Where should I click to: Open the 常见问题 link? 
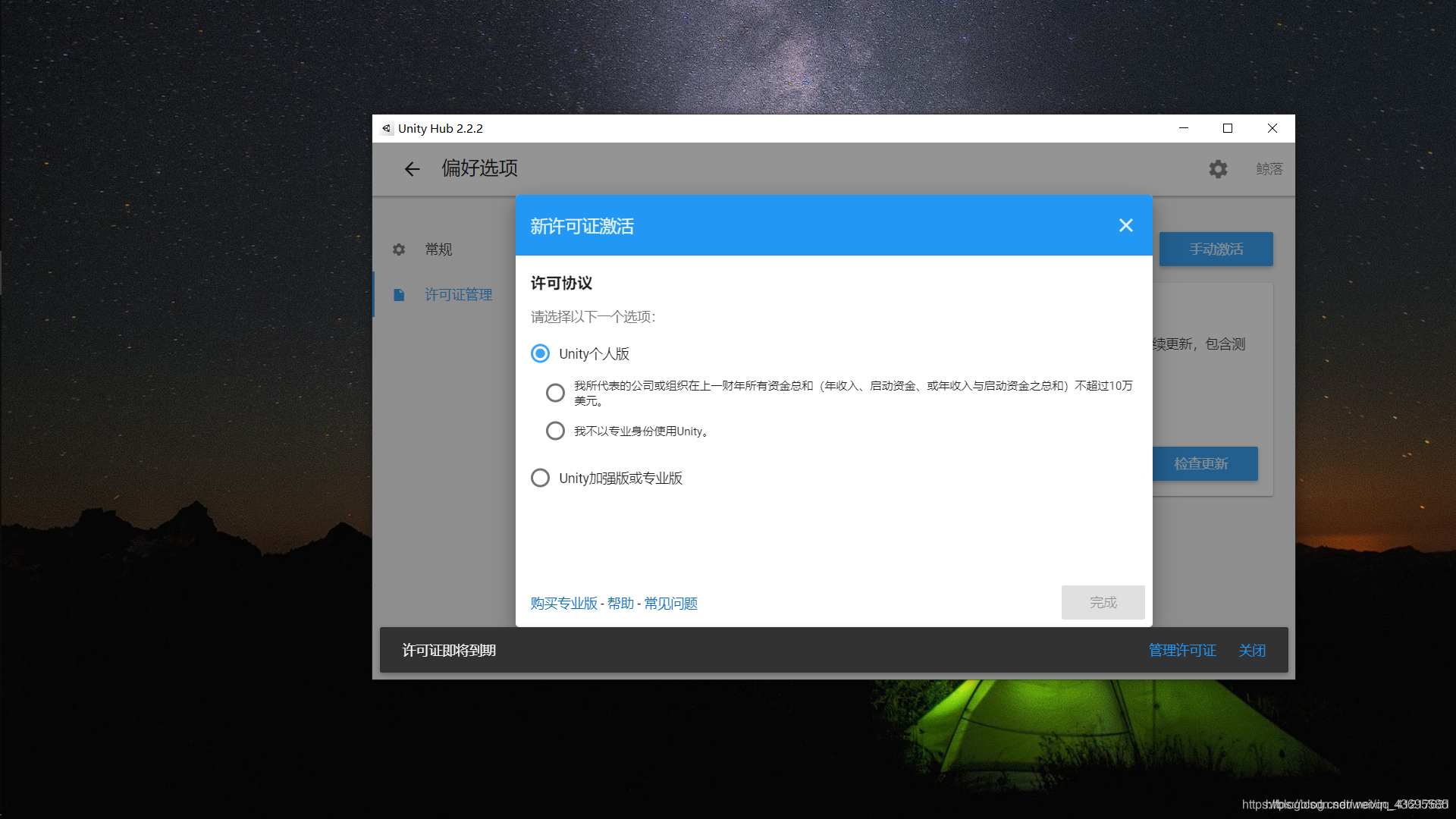[x=670, y=604]
